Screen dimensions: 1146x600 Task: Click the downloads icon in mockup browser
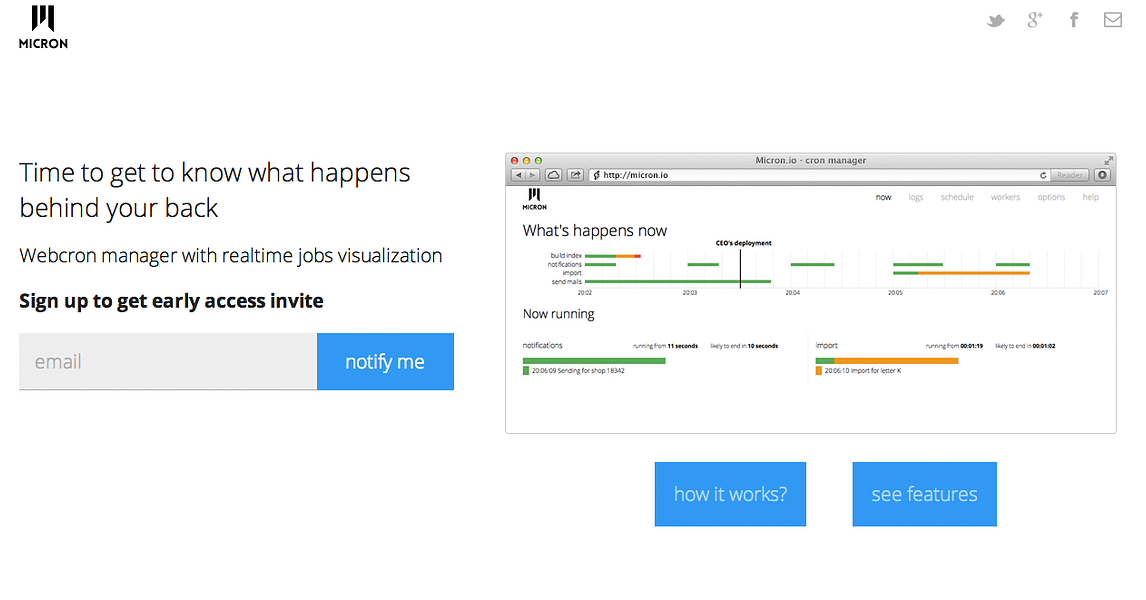(1102, 175)
